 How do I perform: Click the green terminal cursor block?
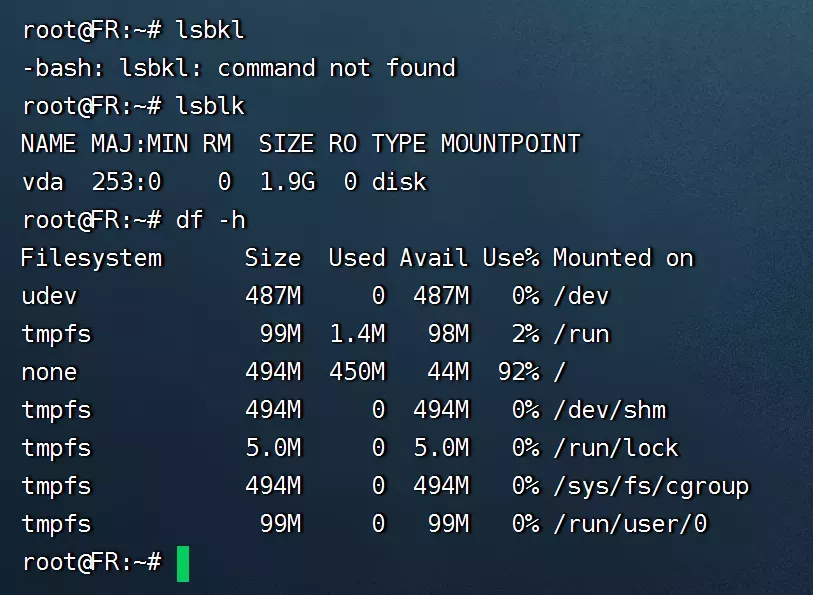(x=183, y=563)
